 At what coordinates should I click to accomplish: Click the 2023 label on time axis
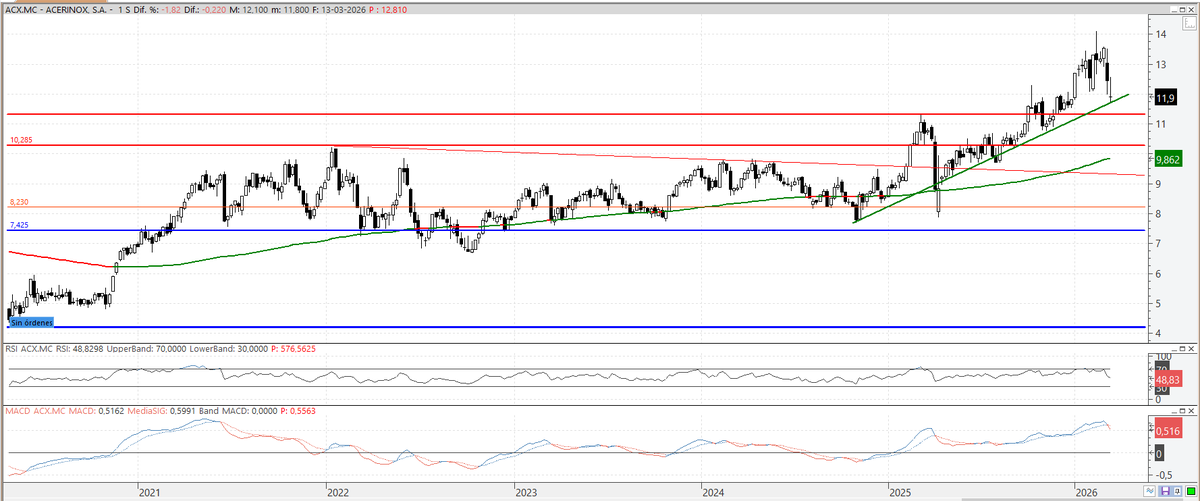525,493
